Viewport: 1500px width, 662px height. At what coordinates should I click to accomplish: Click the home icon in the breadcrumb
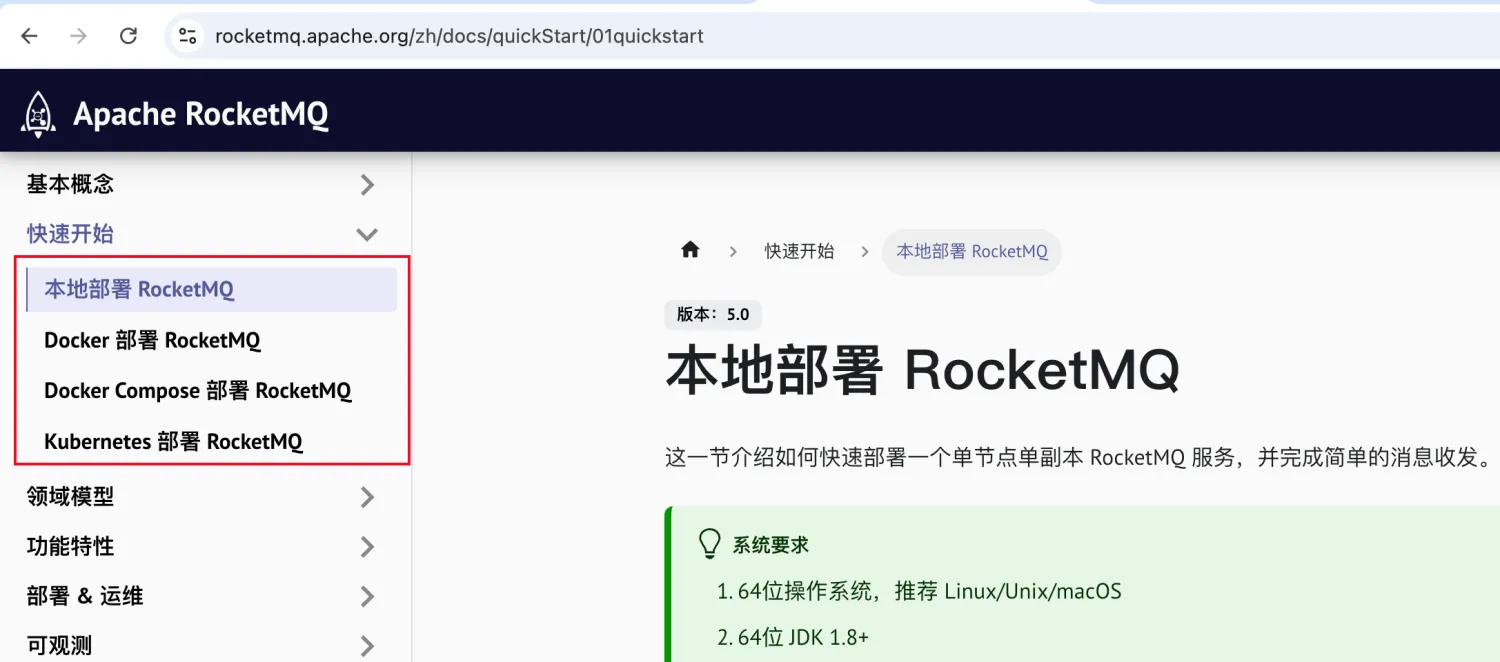point(689,250)
